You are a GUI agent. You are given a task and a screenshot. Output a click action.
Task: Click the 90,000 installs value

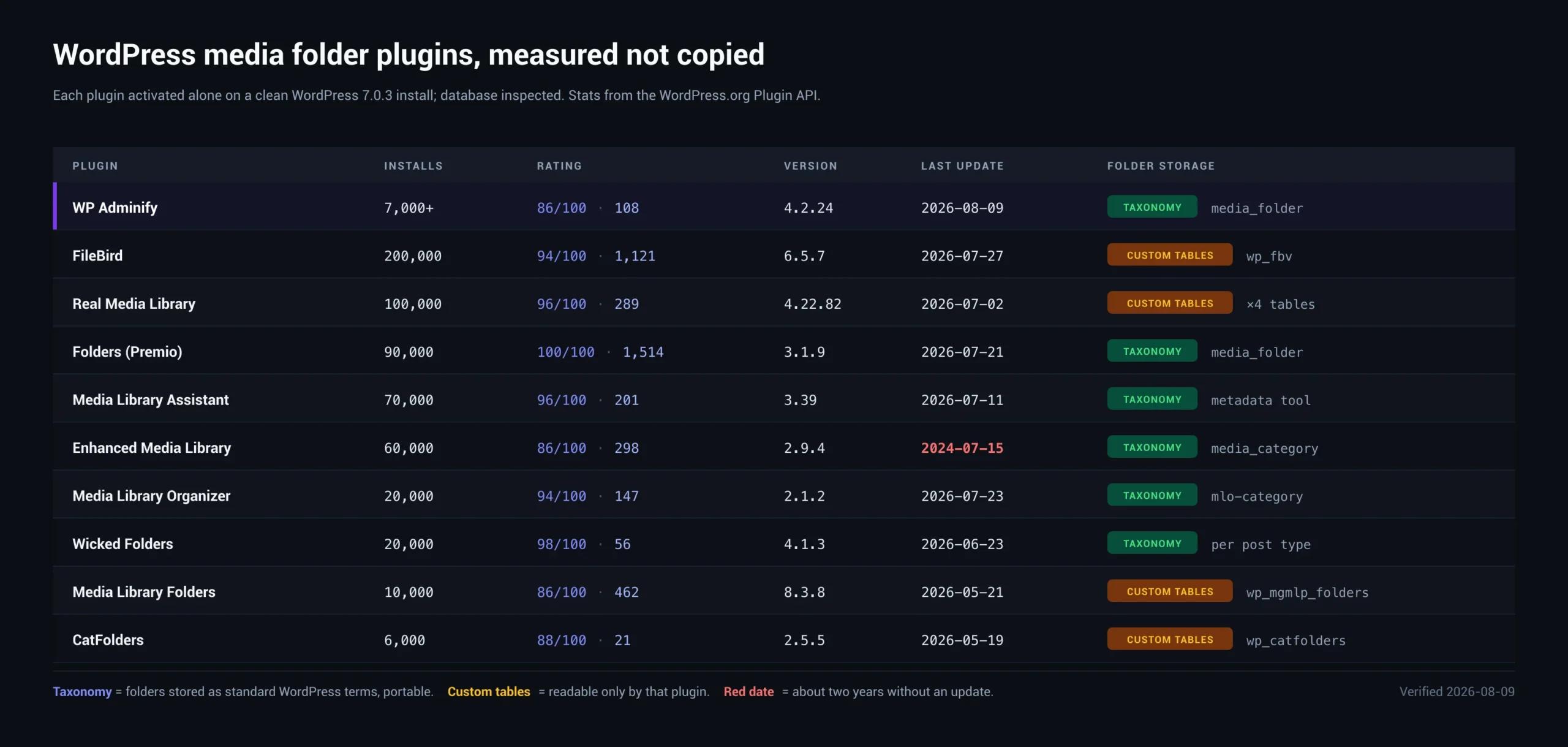pos(409,352)
